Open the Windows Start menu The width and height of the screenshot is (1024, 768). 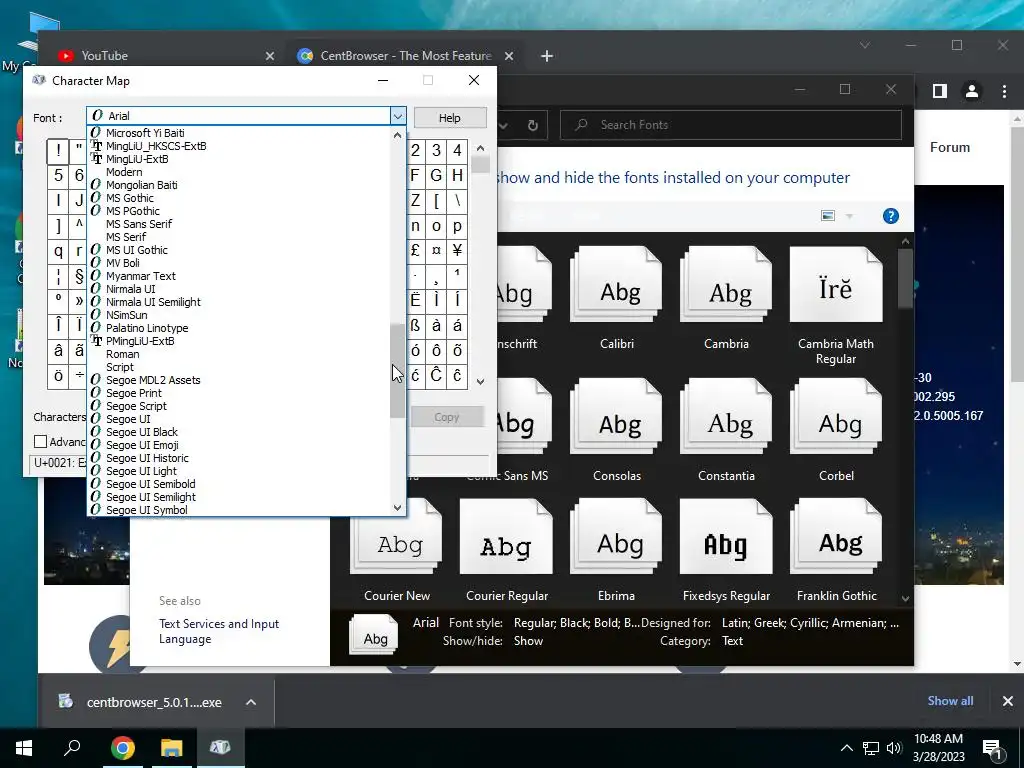coord(24,748)
